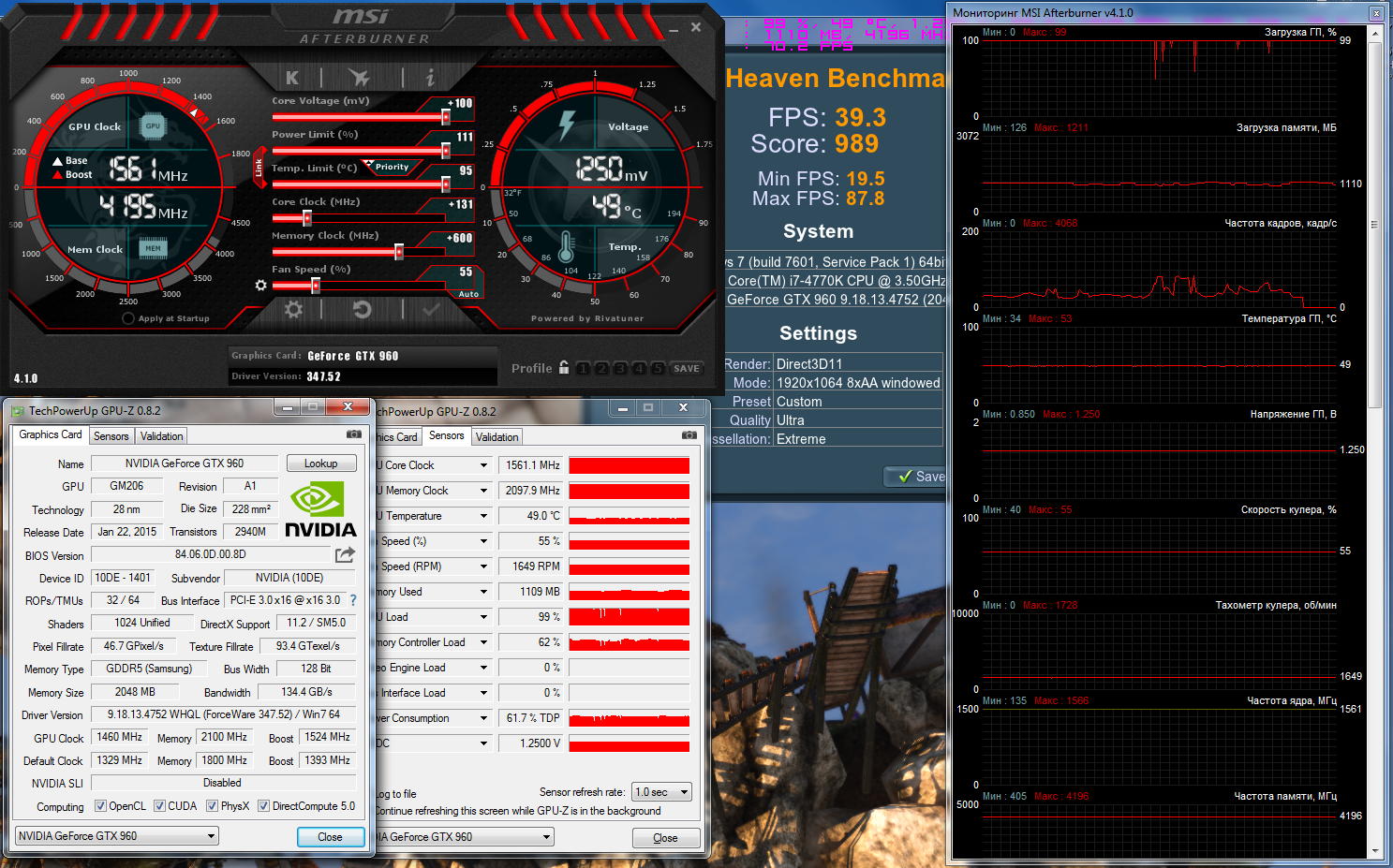Click the Save button in Heaven Benchmark

pyautogui.click(x=917, y=477)
